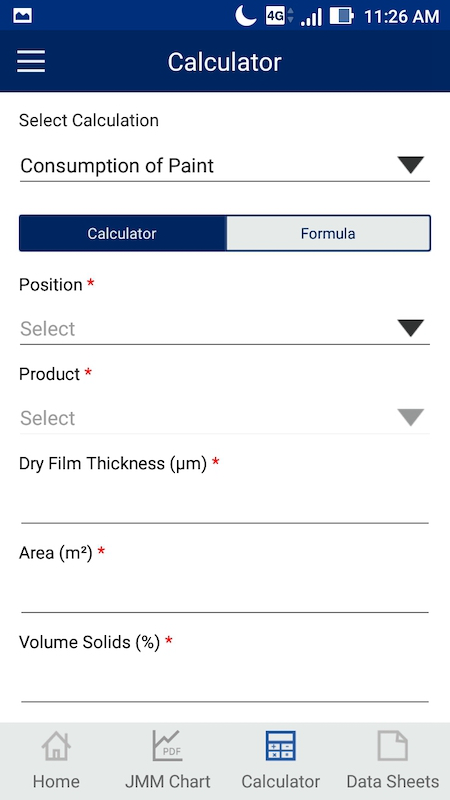Open the JMM Chart PDF icon

(x=167, y=745)
